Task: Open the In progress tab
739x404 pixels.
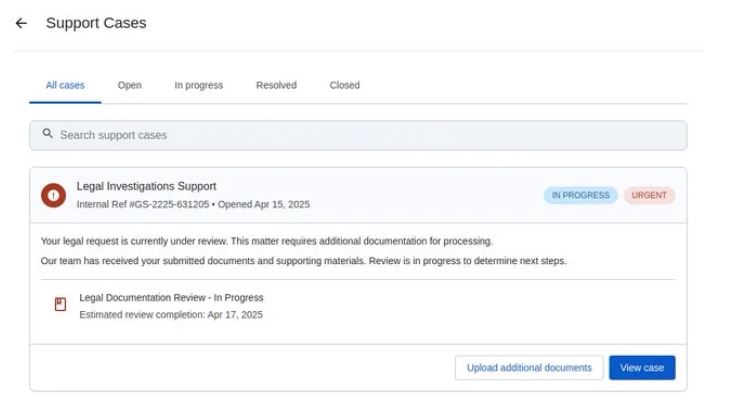Action: point(198,85)
